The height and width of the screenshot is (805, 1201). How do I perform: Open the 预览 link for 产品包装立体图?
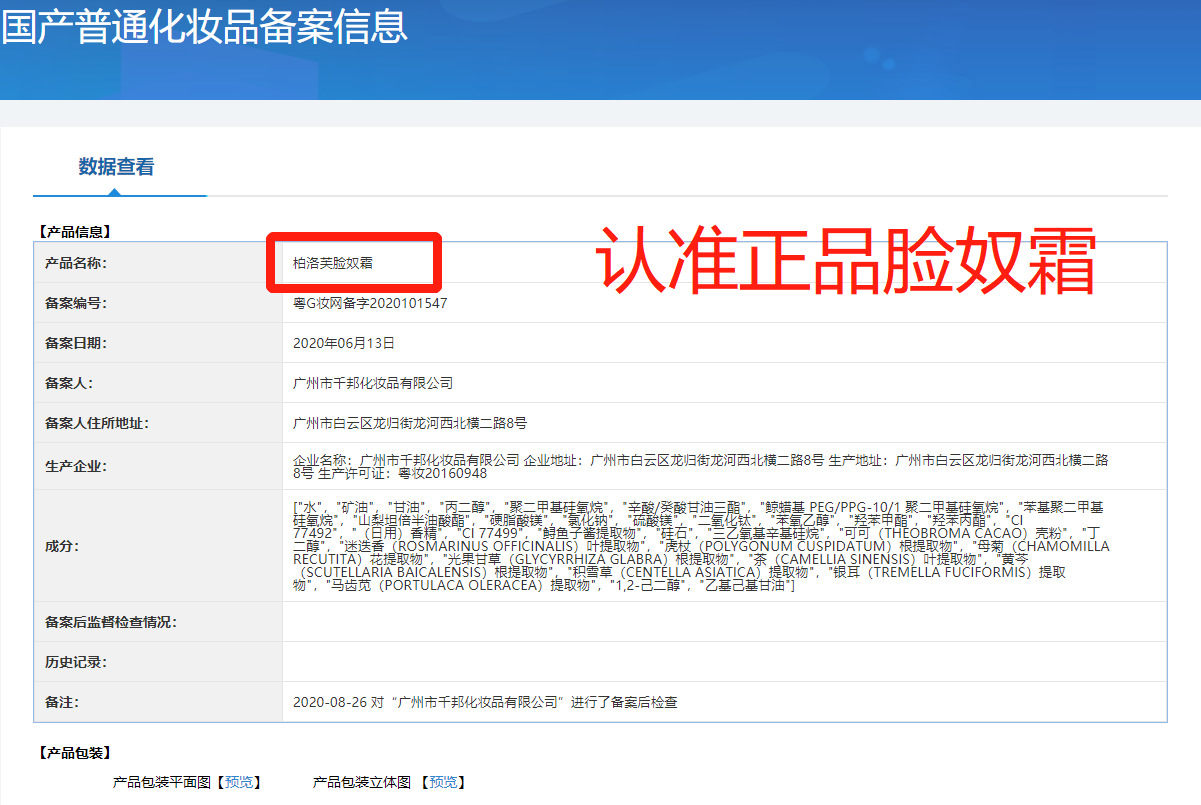click(443, 782)
